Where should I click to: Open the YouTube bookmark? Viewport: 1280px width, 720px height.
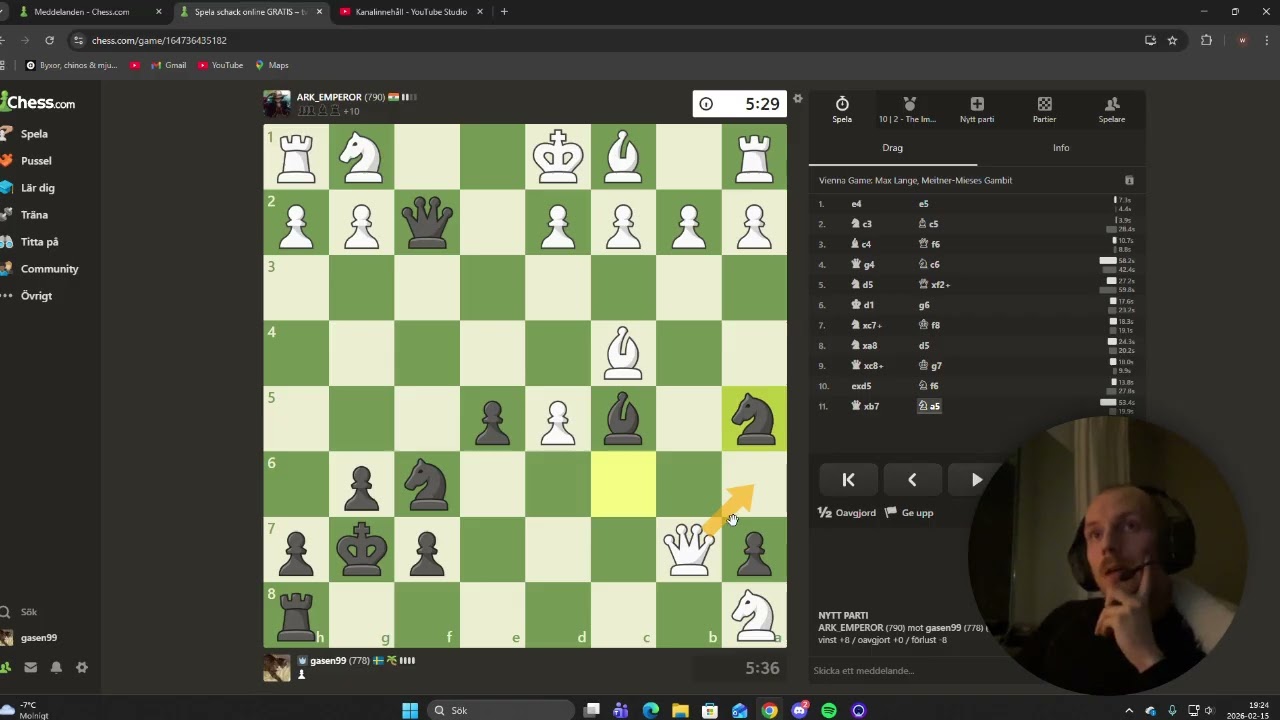[x=220, y=65]
